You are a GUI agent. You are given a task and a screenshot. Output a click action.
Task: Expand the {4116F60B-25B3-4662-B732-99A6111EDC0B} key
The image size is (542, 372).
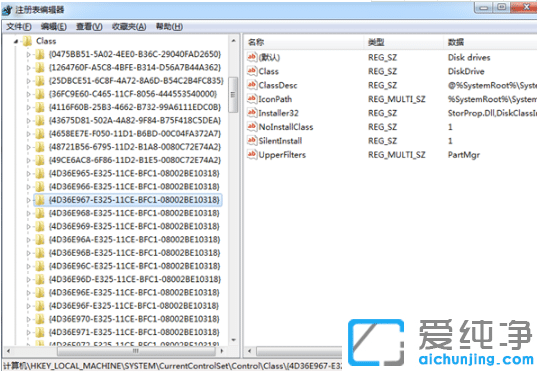coord(29,107)
